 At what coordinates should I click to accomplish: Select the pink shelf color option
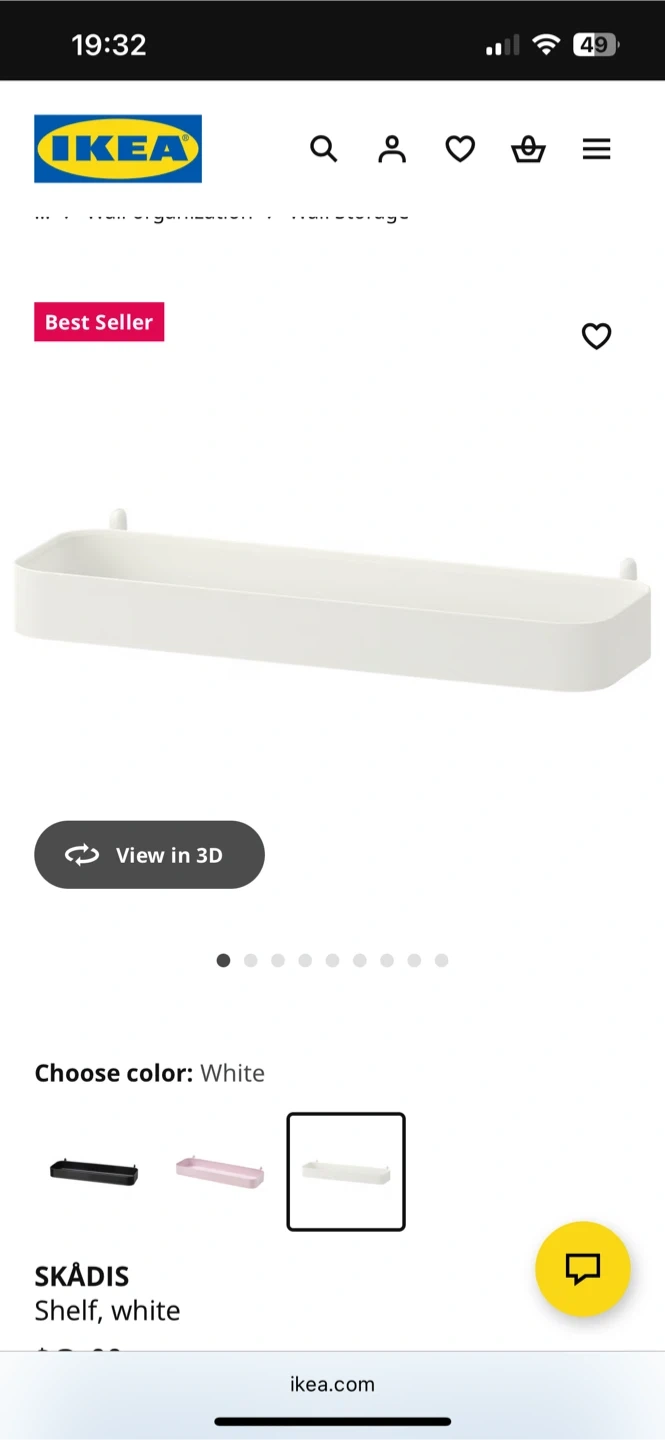pos(220,1171)
